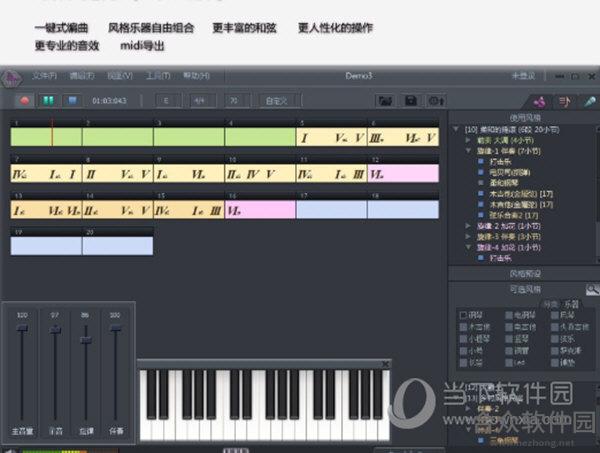This screenshot has width=600, height=453.
Task: Open the 编辑(E) menu
Action: (82, 76)
